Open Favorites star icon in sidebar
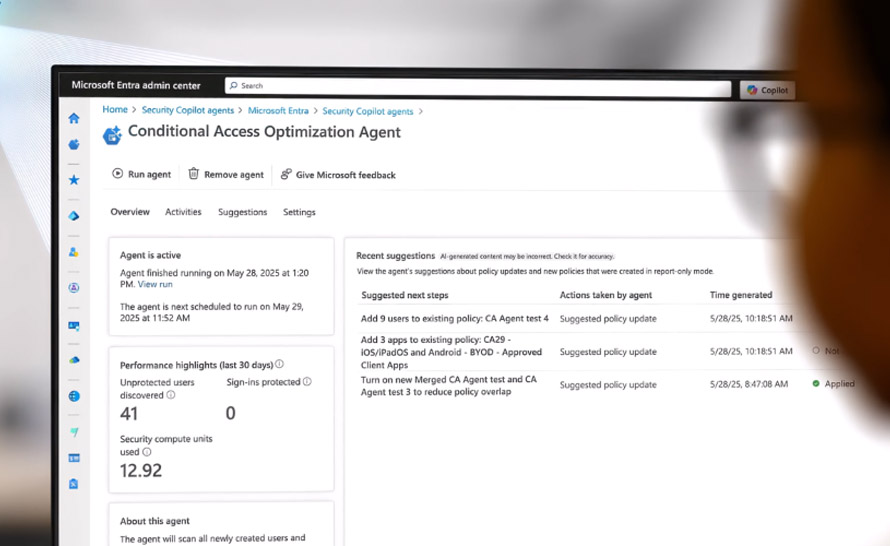Viewport: 890px width, 546px height. pos(74,180)
